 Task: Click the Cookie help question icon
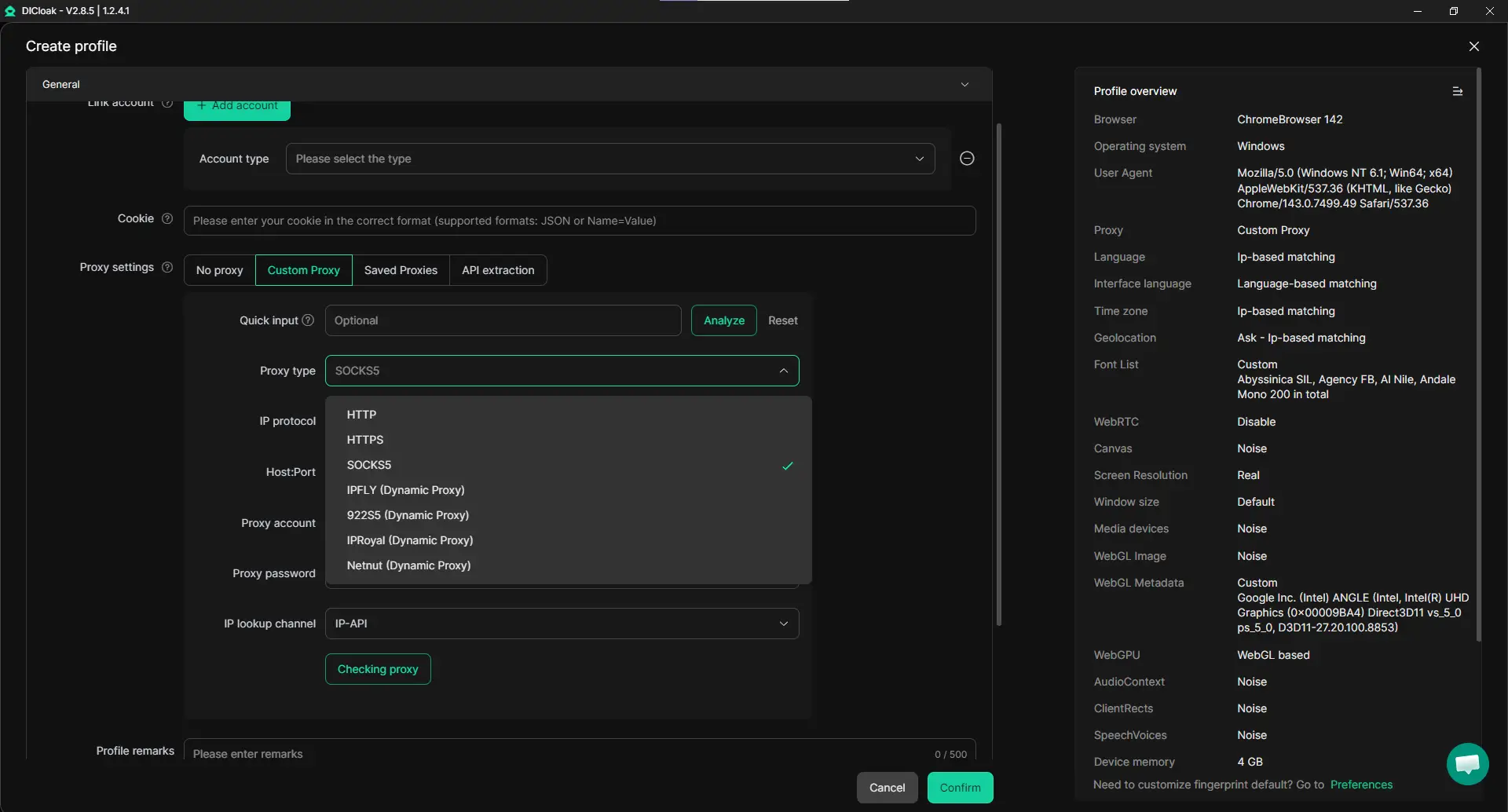(x=167, y=219)
